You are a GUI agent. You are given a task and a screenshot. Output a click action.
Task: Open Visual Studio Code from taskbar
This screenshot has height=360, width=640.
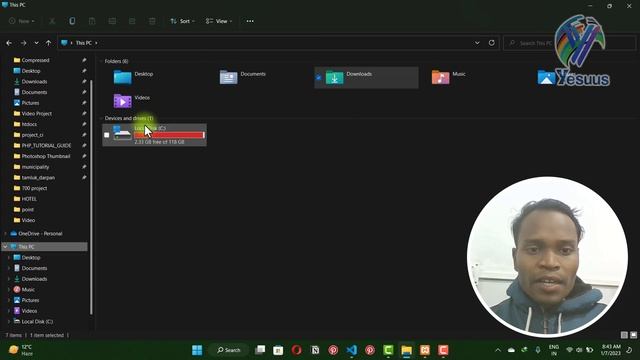tap(351, 350)
